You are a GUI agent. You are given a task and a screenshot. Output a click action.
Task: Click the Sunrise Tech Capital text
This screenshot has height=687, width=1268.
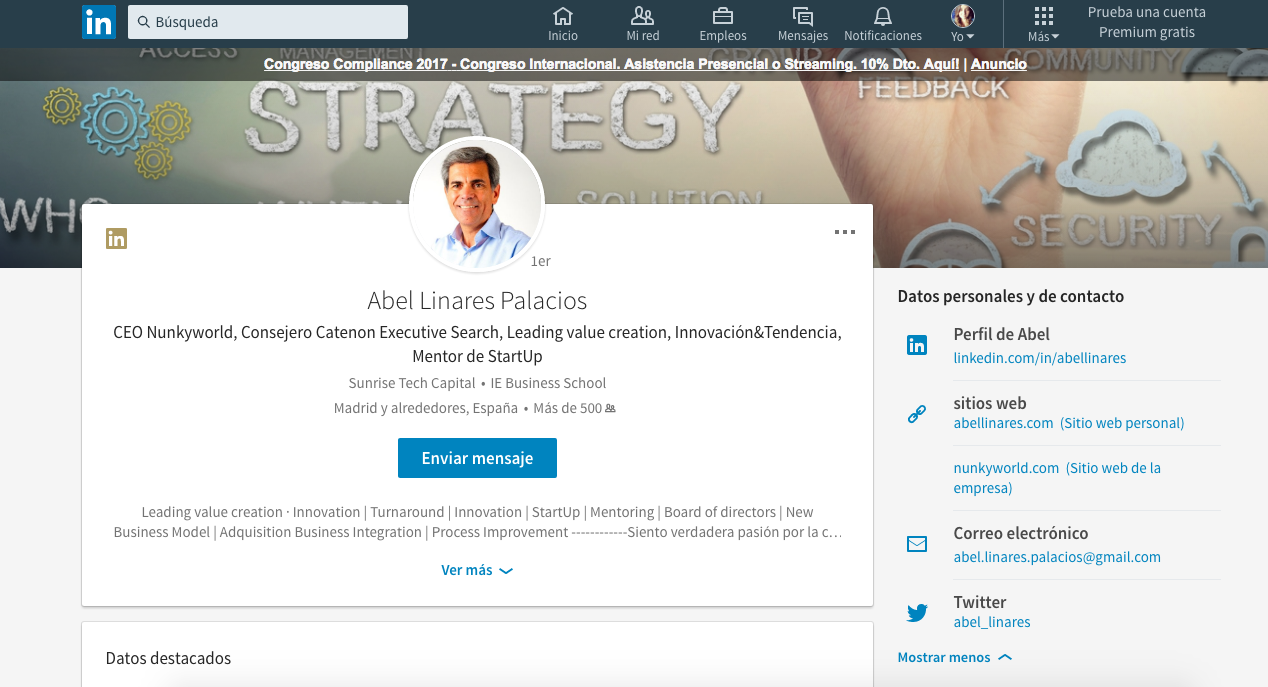tap(412, 383)
